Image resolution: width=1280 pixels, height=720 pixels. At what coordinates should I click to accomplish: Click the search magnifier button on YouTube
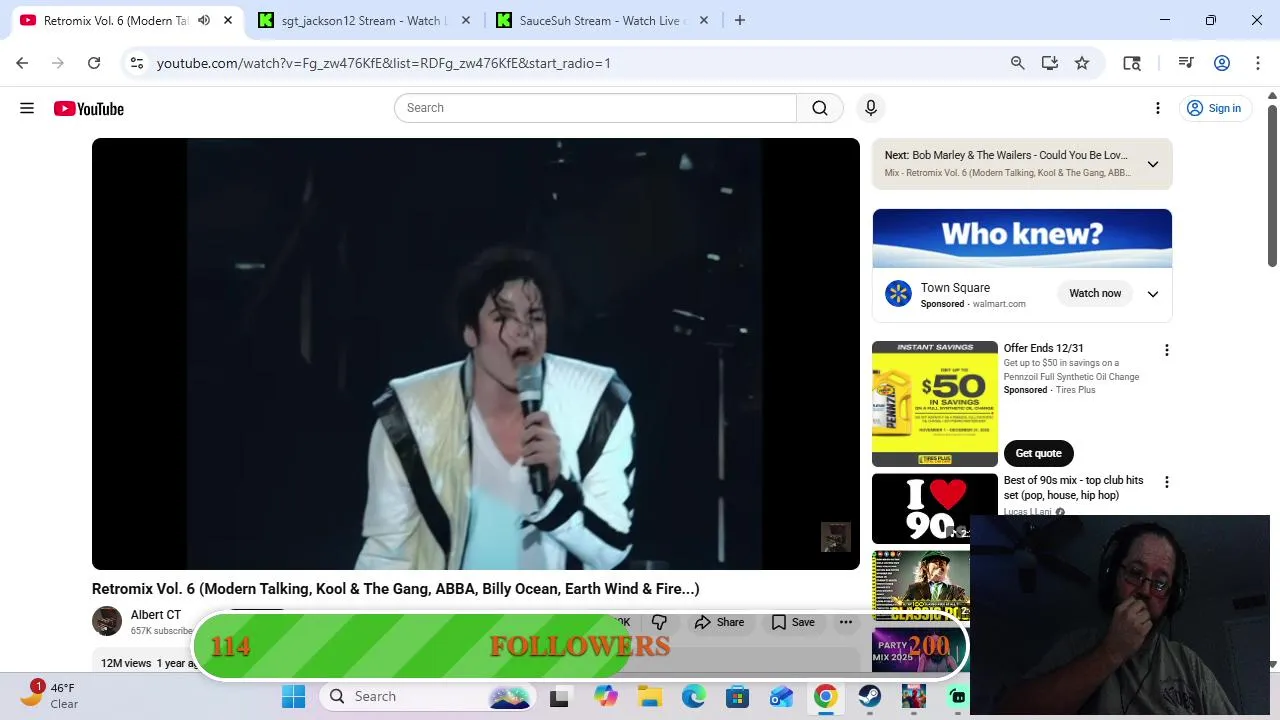pyautogui.click(x=820, y=108)
